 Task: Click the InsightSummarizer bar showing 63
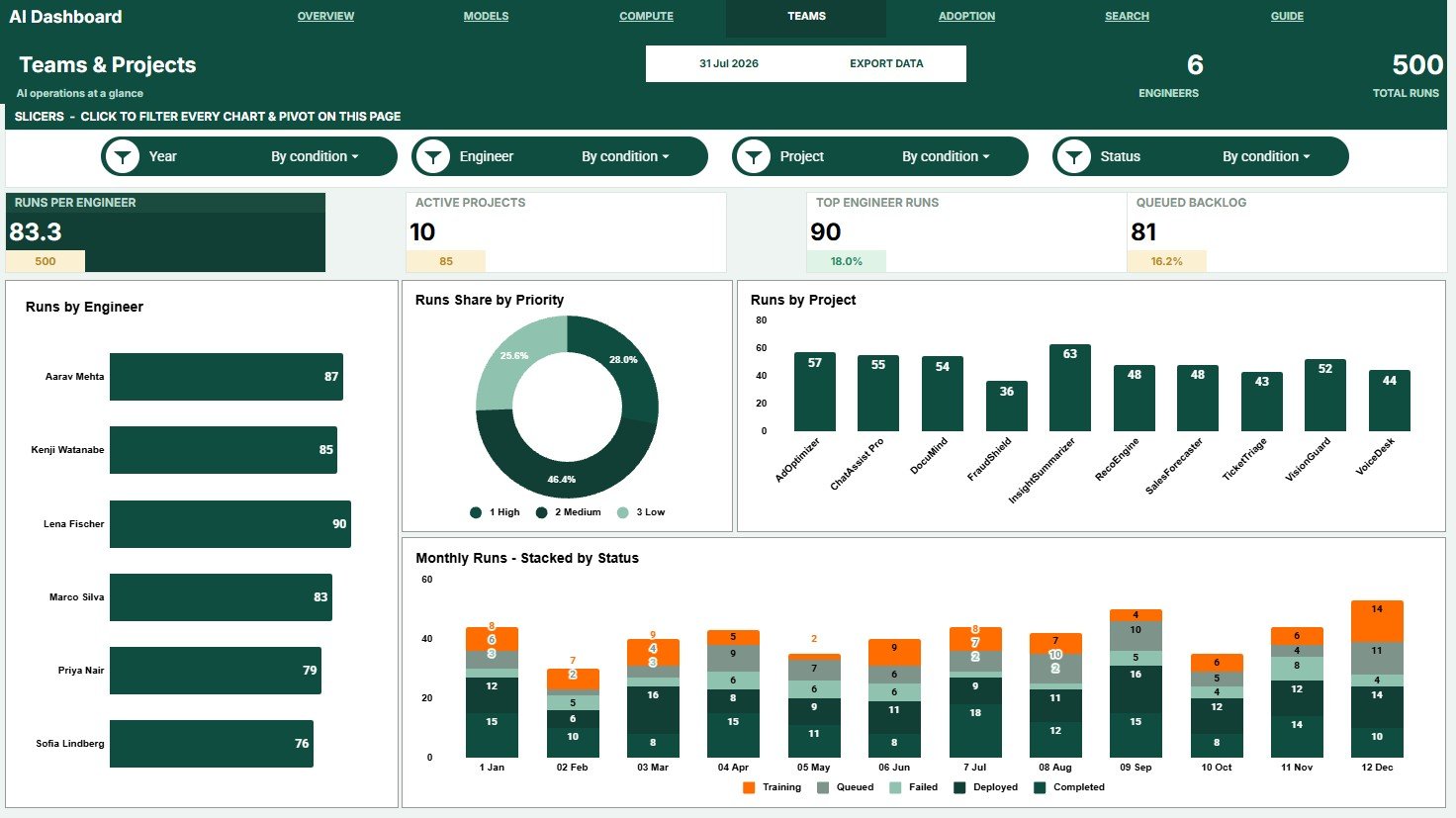point(1069,388)
